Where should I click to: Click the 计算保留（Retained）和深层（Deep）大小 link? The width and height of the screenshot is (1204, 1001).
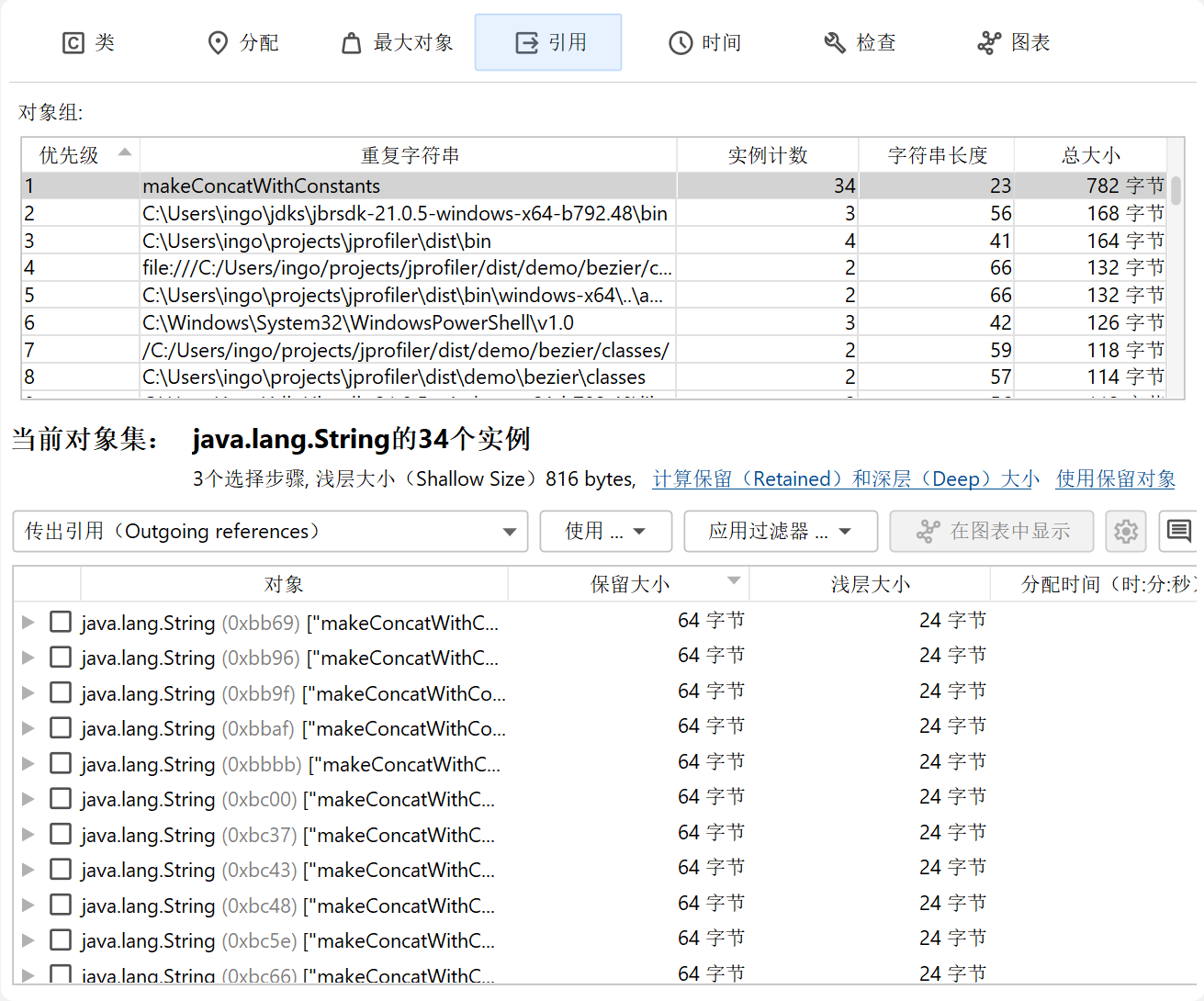845,479
